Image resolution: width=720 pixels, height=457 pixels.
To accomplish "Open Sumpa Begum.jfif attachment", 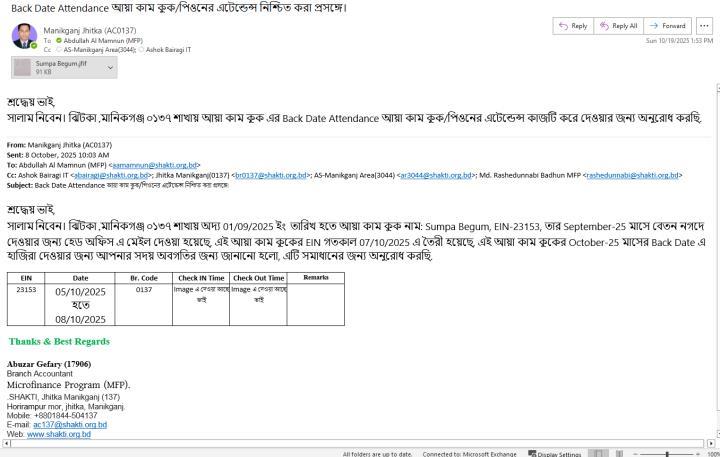I will 55,67.
